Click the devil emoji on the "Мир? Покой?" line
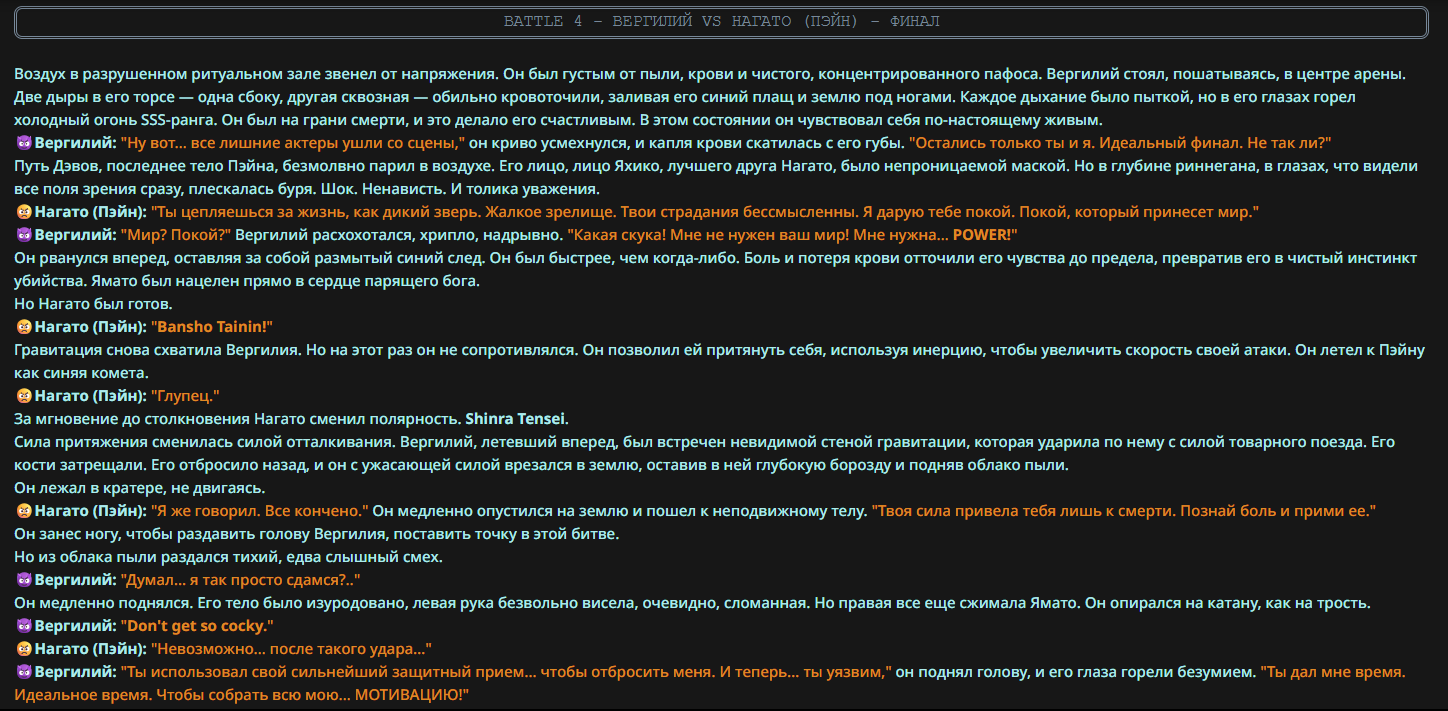The width and height of the screenshot is (1448, 711). (x=24, y=235)
